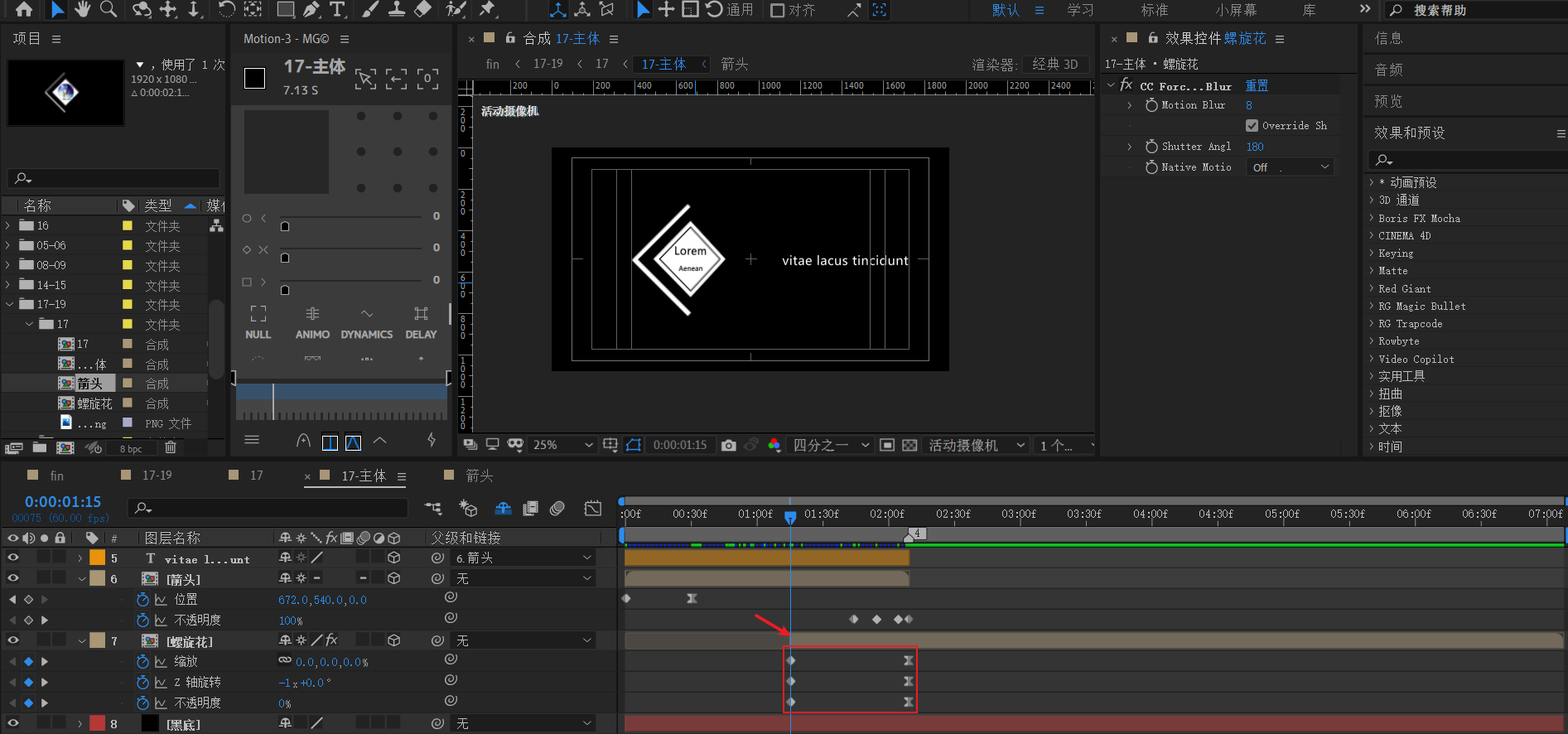Select the Clone Stamp tool

(397, 9)
